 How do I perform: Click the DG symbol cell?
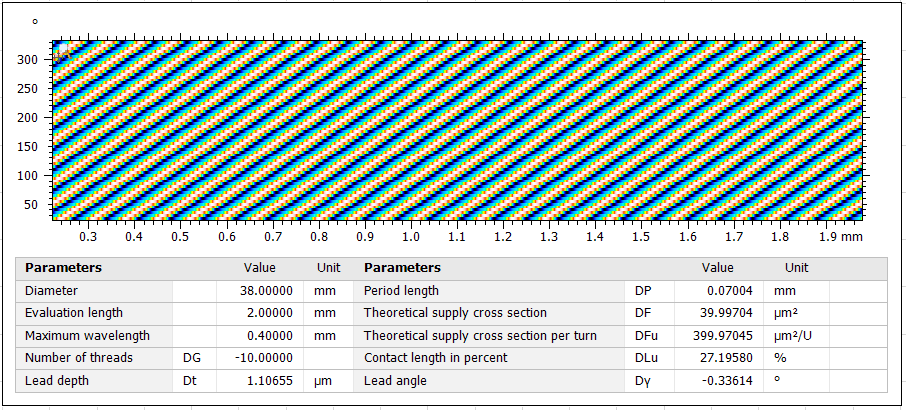coord(192,357)
